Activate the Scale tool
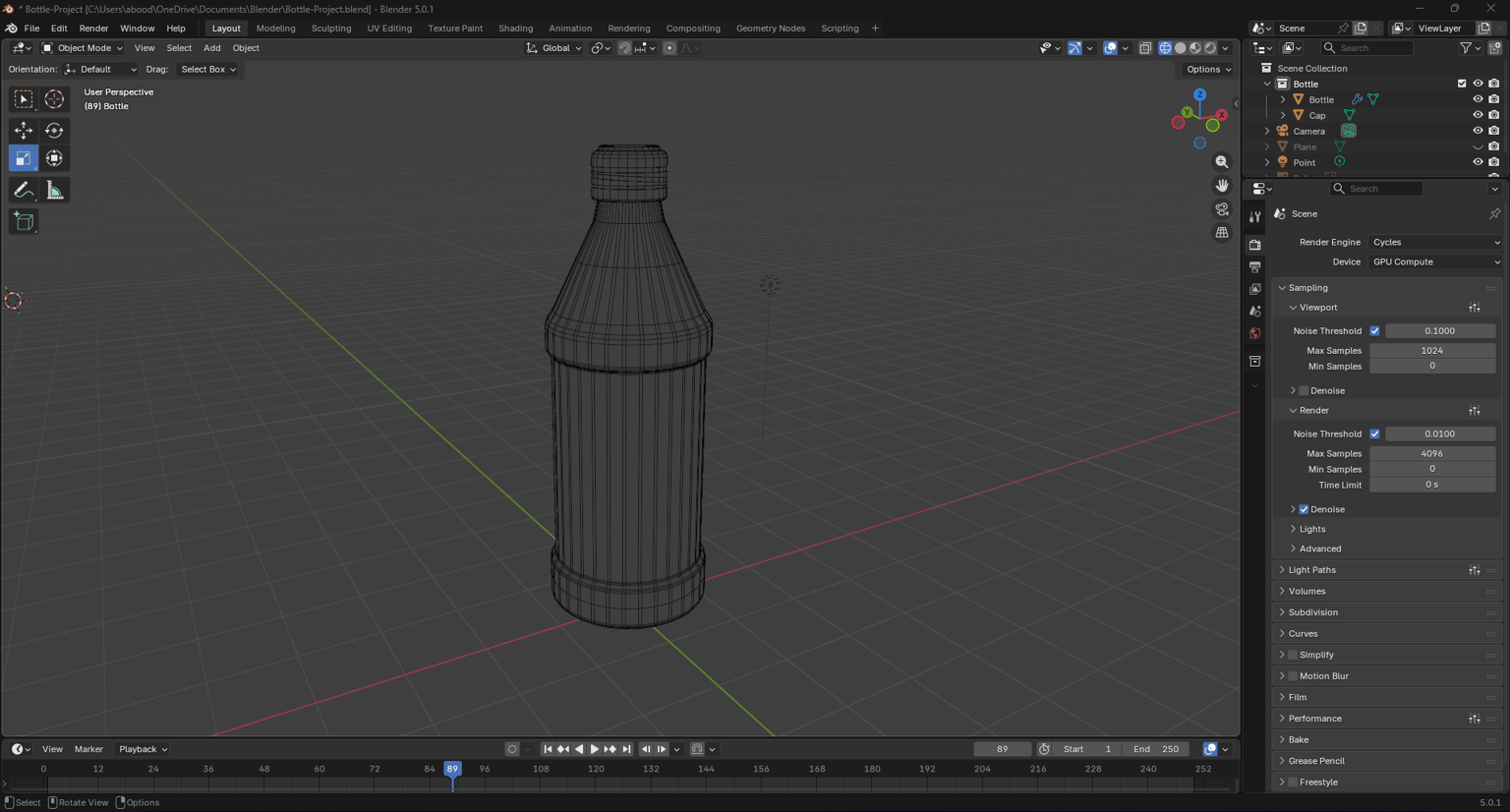 click(24, 158)
